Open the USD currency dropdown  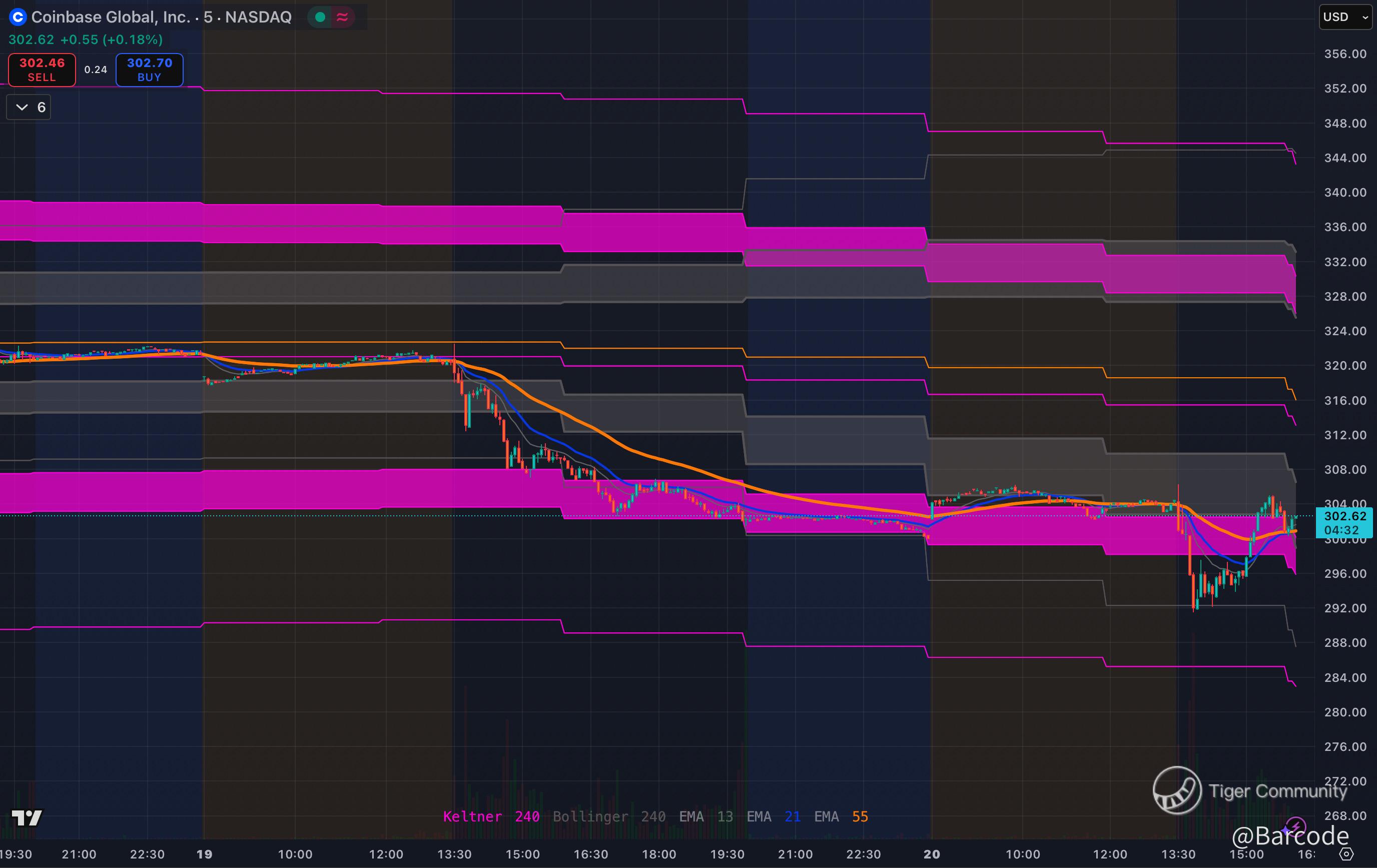[1345, 17]
